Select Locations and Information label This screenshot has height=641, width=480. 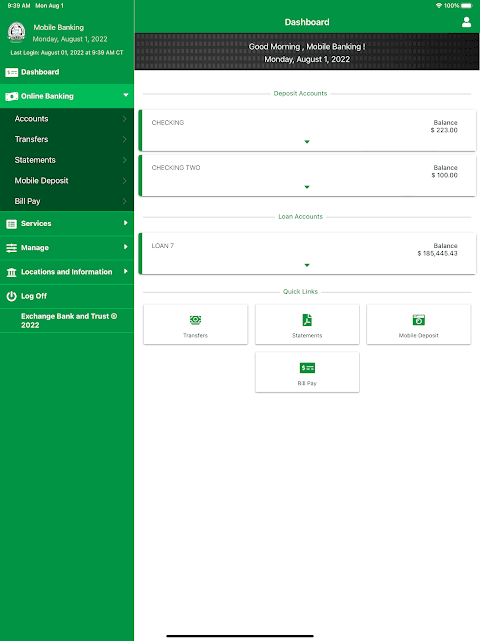click(x=67, y=272)
